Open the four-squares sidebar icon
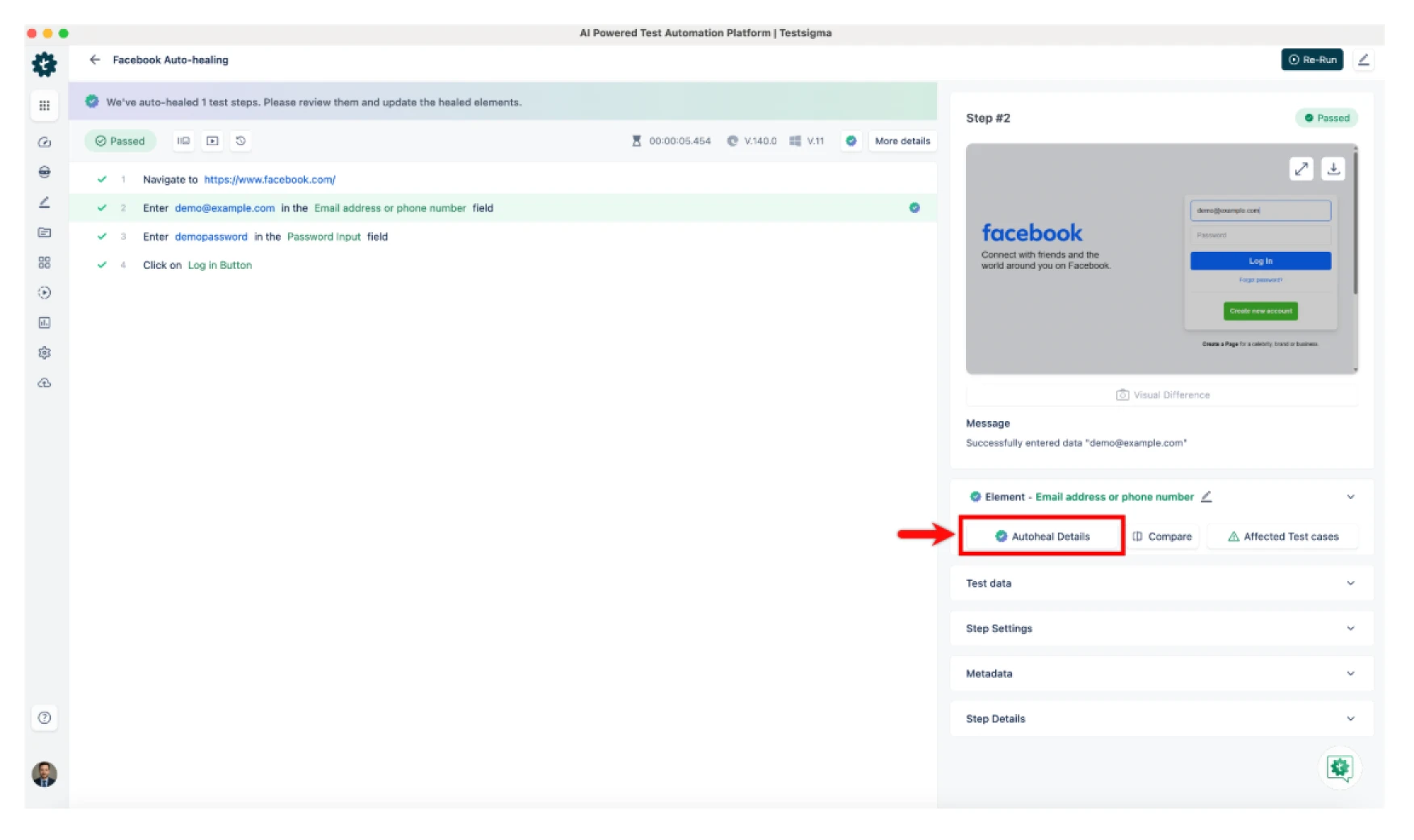This screenshot has width=1414, height=840. tap(44, 262)
